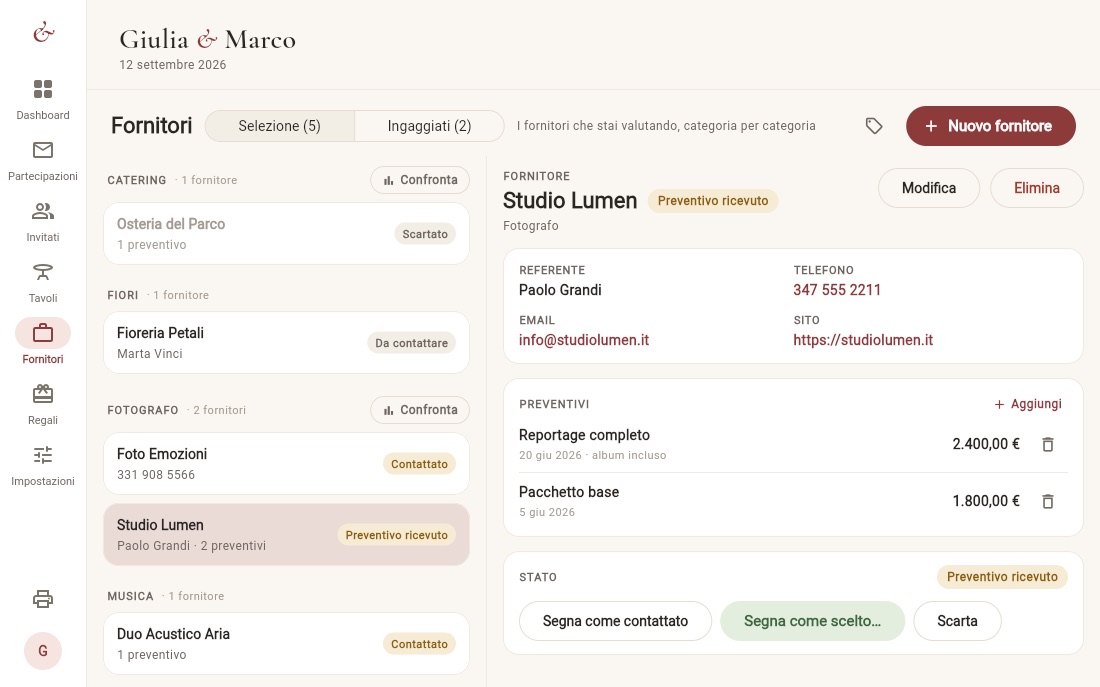Edit supplier with Modifica button

click(929, 188)
